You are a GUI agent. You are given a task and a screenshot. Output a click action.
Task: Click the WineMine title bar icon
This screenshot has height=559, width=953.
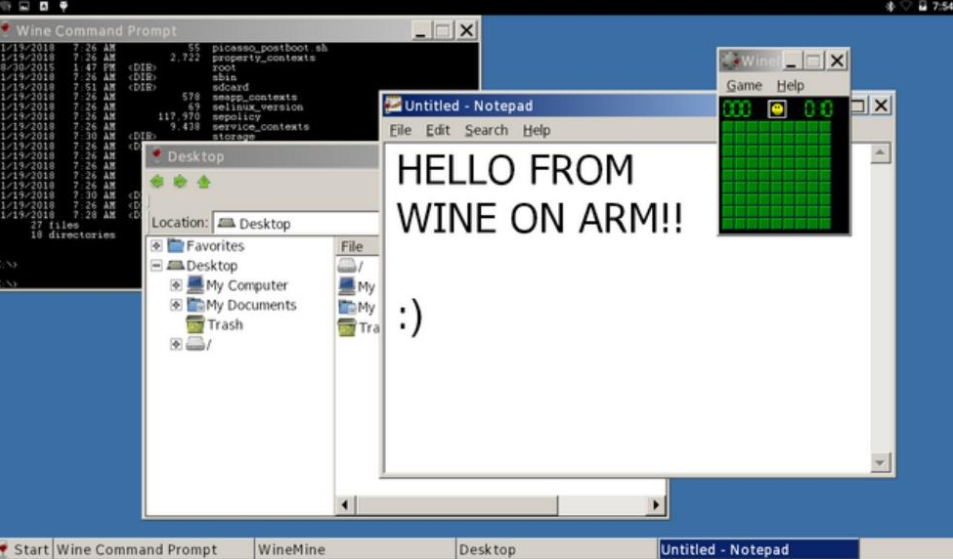click(729, 60)
